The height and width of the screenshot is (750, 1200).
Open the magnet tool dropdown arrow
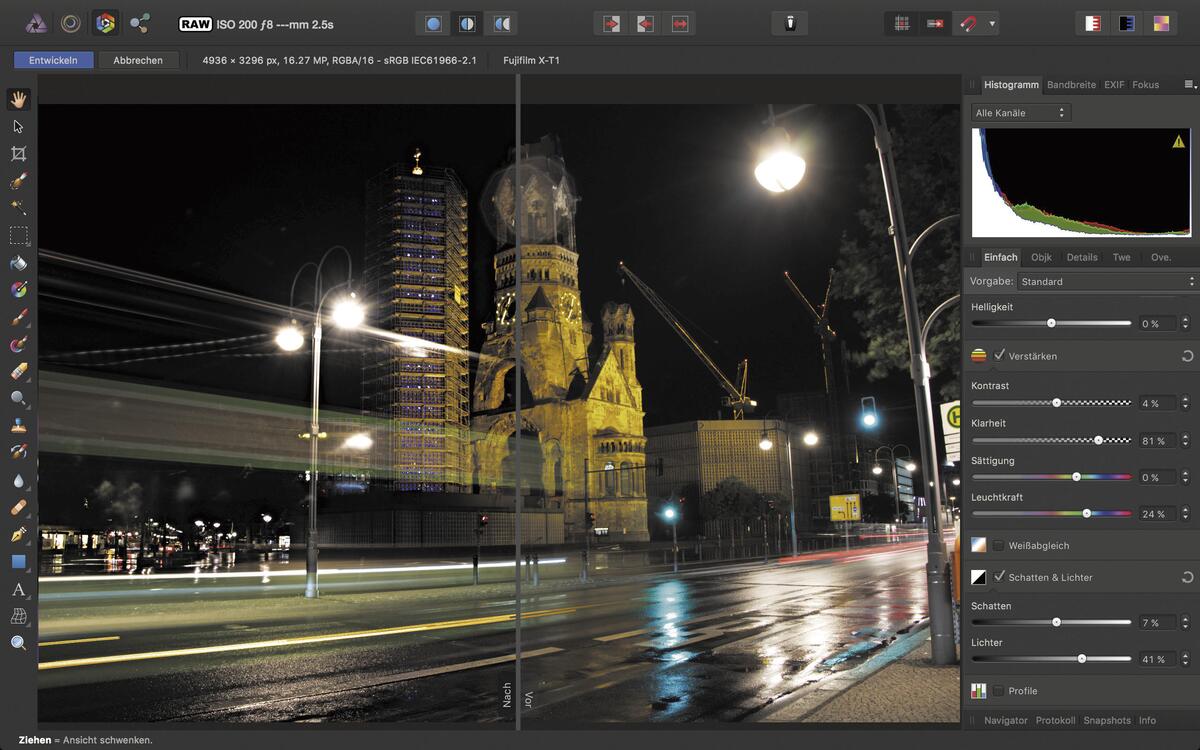coord(992,22)
